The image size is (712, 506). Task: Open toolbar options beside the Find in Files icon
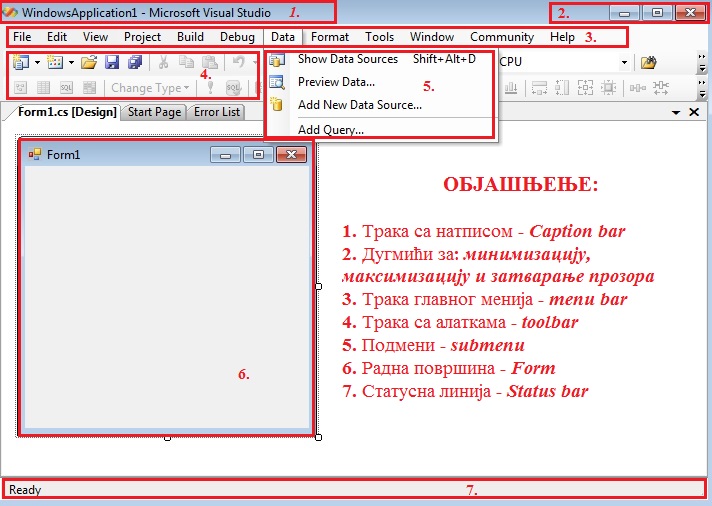[x=702, y=63]
